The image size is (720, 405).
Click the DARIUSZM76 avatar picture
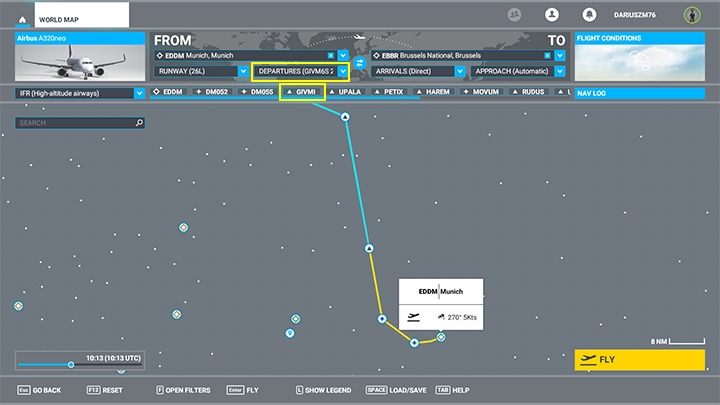click(x=691, y=15)
